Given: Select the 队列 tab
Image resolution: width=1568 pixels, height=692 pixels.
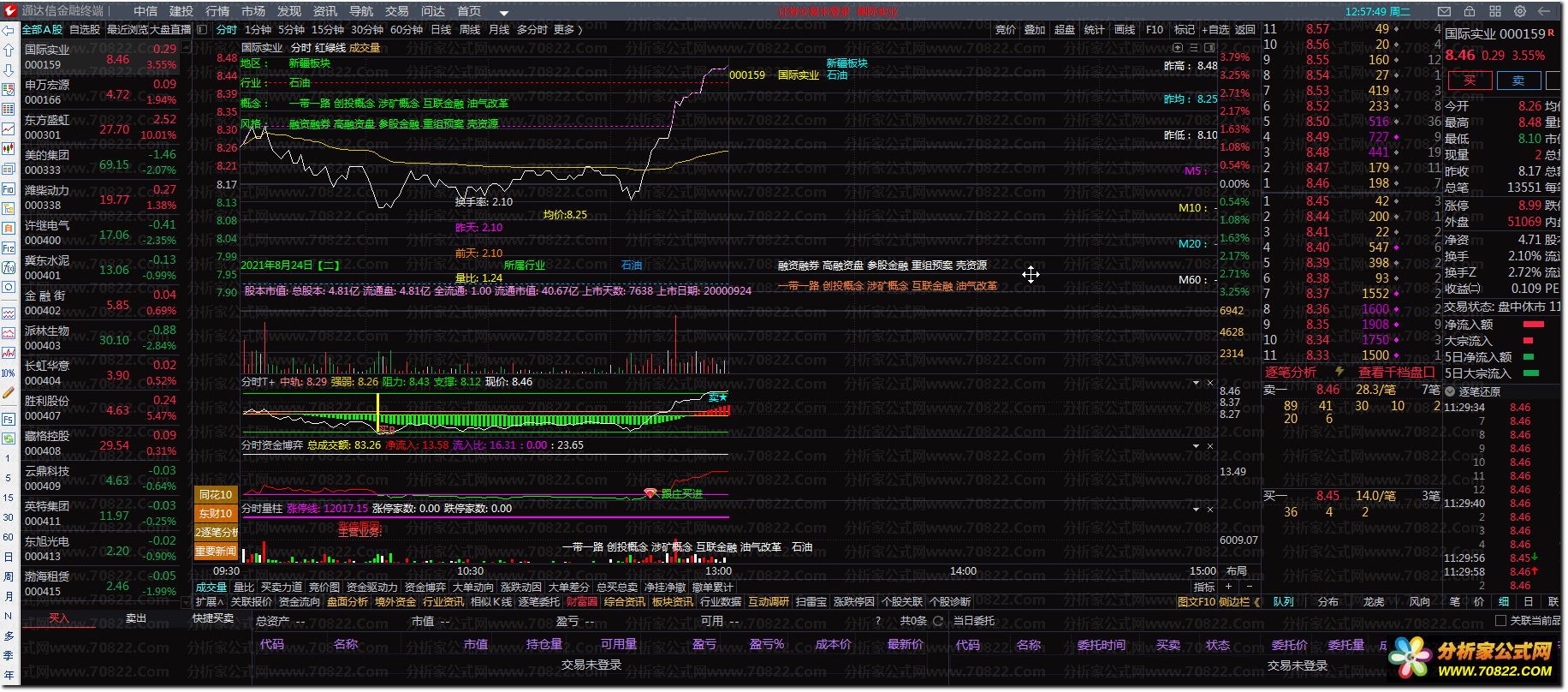Looking at the screenshot, I should click(1283, 602).
